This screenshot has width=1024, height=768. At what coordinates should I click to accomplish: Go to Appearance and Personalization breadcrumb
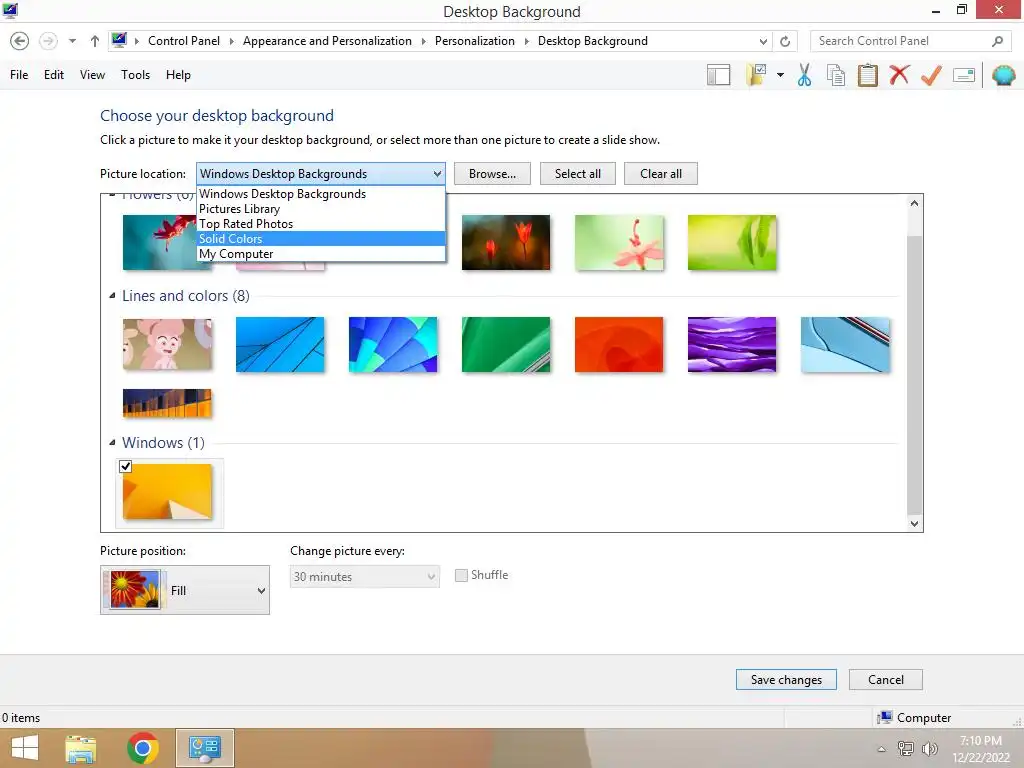click(327, 41)
